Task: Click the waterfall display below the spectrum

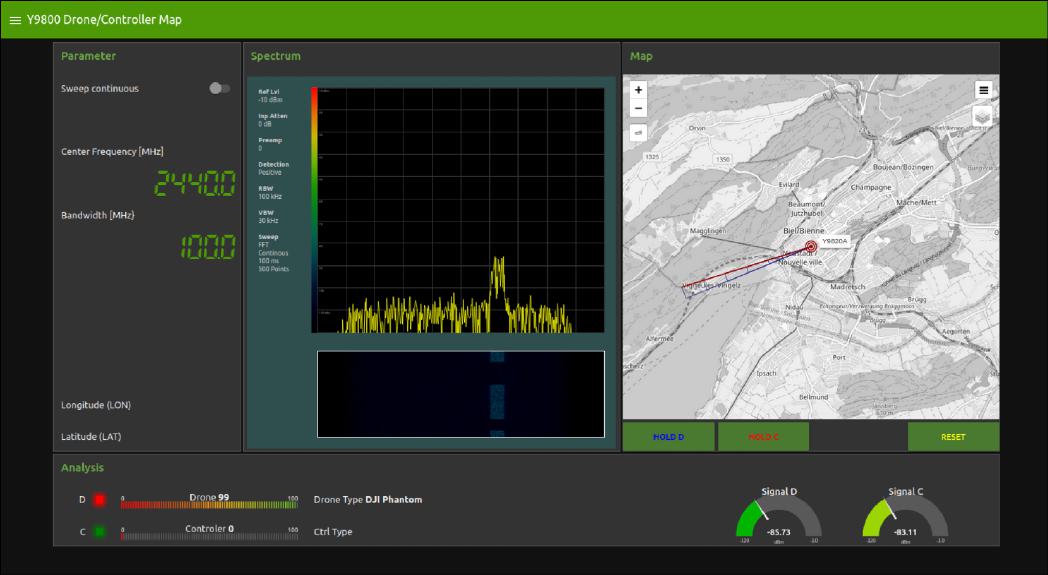Action: pyautogui.click(x=461, y=394)
